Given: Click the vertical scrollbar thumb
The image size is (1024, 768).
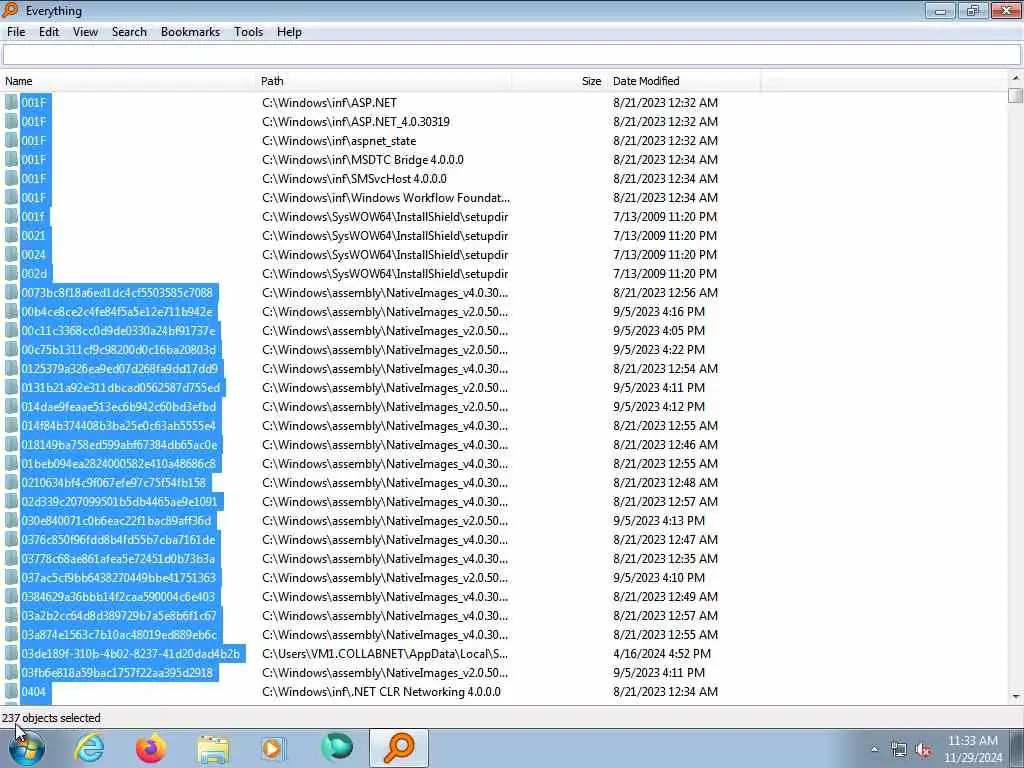Looking at the screenshot, I should click(x=1015, y=95).
